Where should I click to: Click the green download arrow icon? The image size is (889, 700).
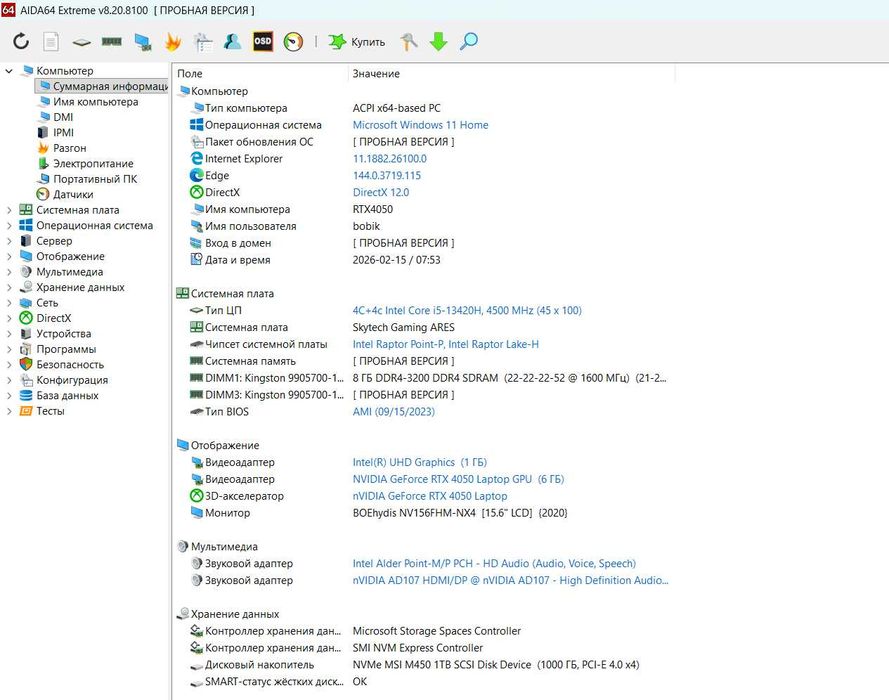pos(438,41)
